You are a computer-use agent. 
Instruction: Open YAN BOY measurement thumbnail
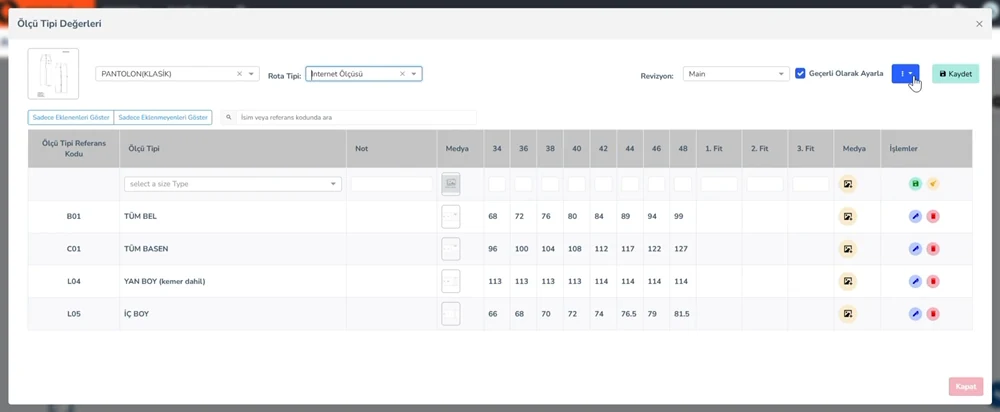pyautogui.click(x=451, y=281)
